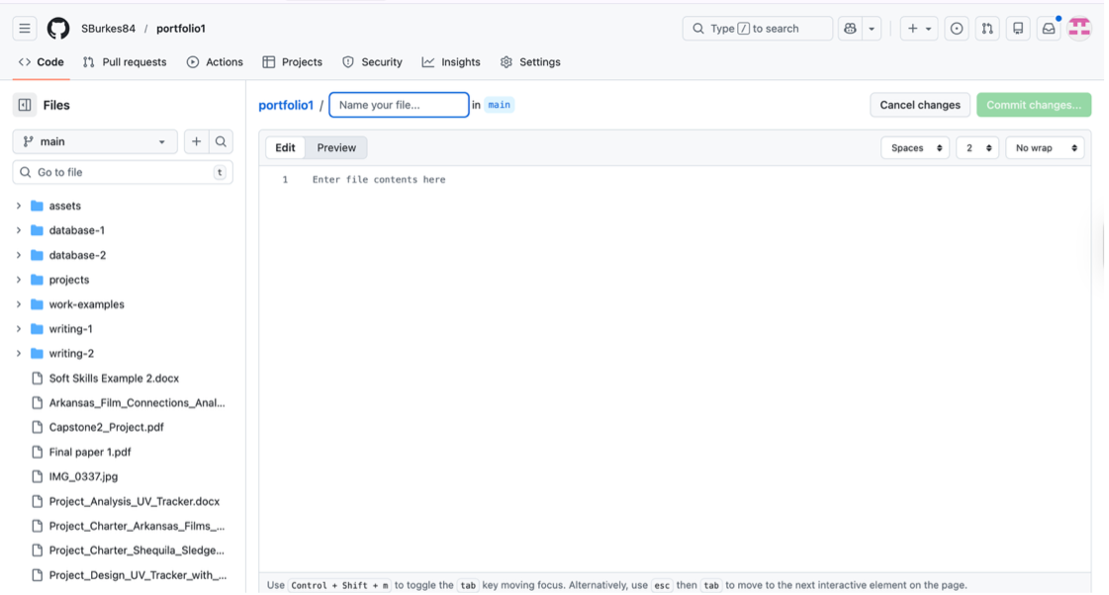
Task: Open the repositories icon in header
Action: pyautogui.click(x=1018, y=28)
